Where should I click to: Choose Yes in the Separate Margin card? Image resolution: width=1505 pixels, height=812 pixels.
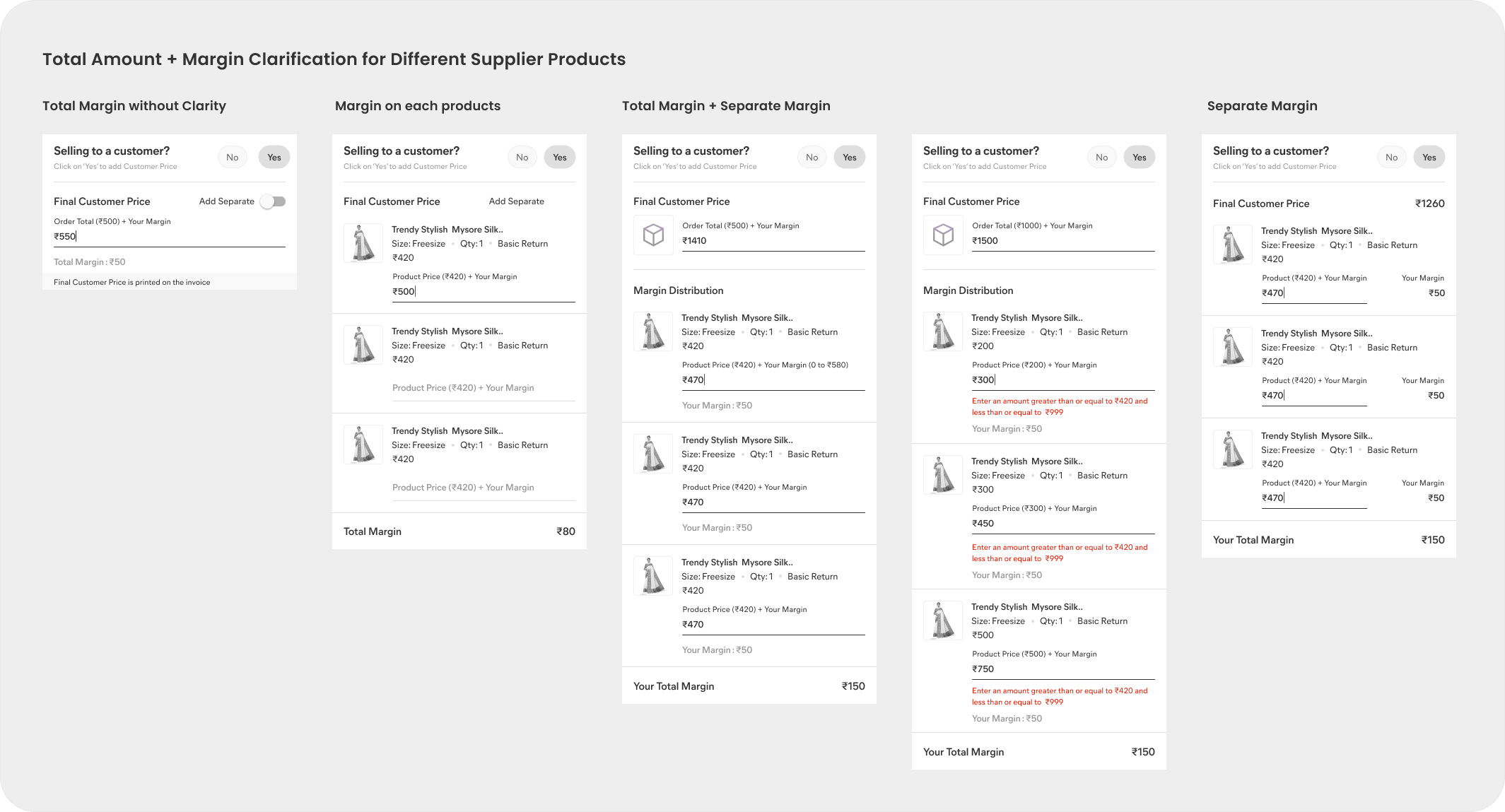pyautogui.click(x=1429, y=158)
